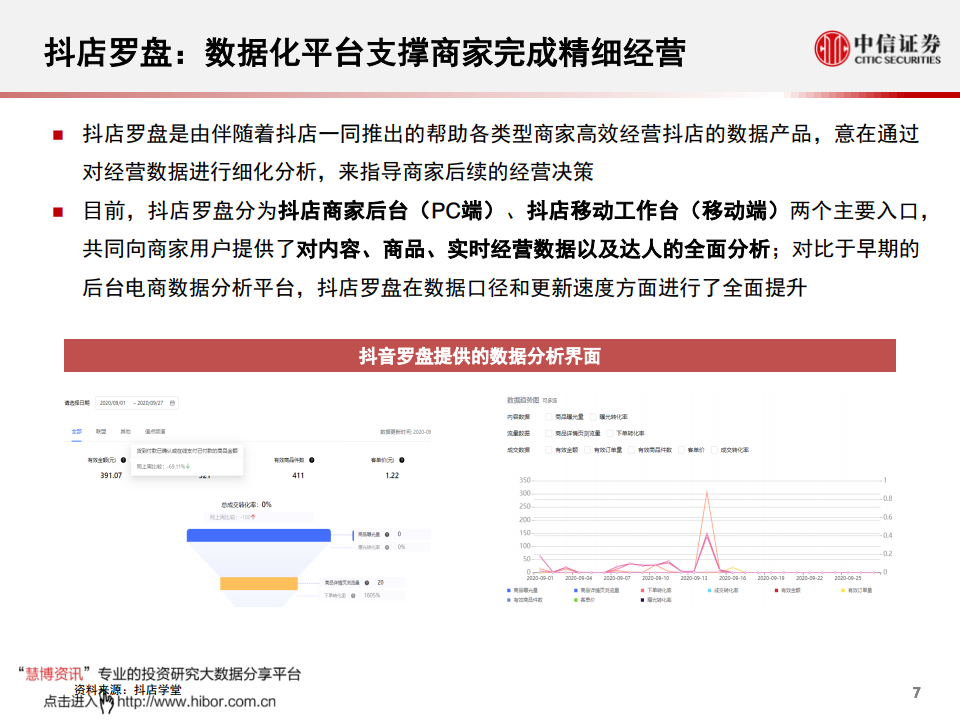Enable 商品详情页浏览量 checkbox in 流量数据 row

pyautogui.click(x=549, y=433)
